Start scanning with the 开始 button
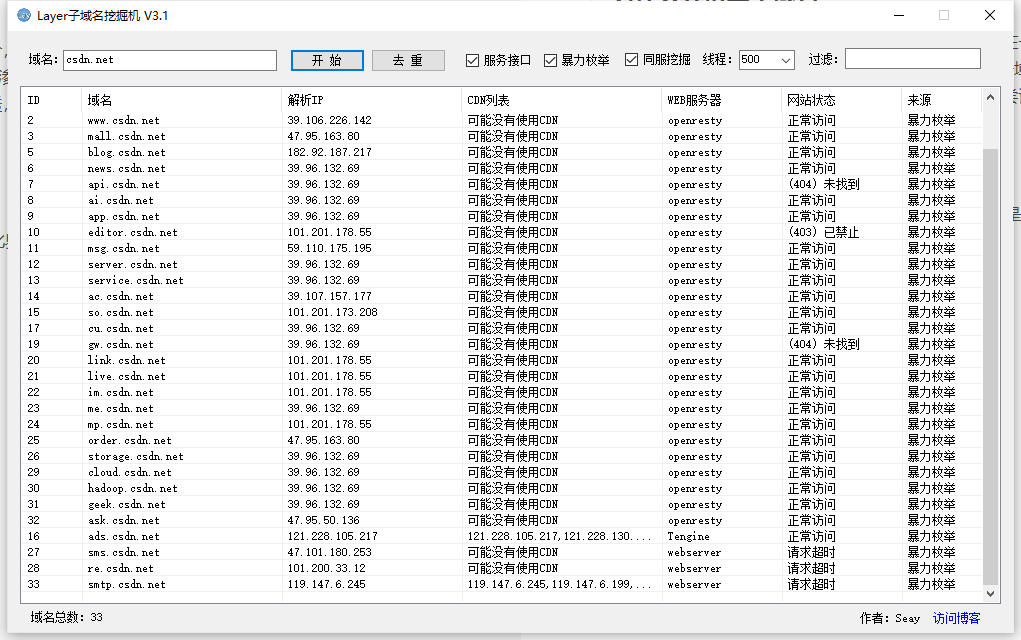 pos(327,61)
